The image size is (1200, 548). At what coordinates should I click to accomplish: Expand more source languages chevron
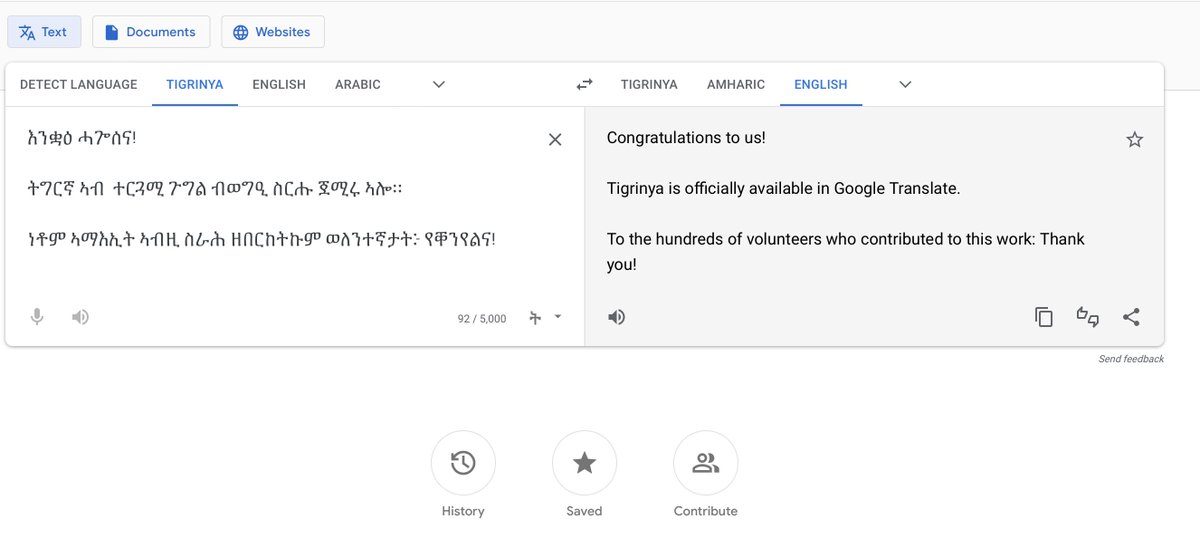coord(438,85)
